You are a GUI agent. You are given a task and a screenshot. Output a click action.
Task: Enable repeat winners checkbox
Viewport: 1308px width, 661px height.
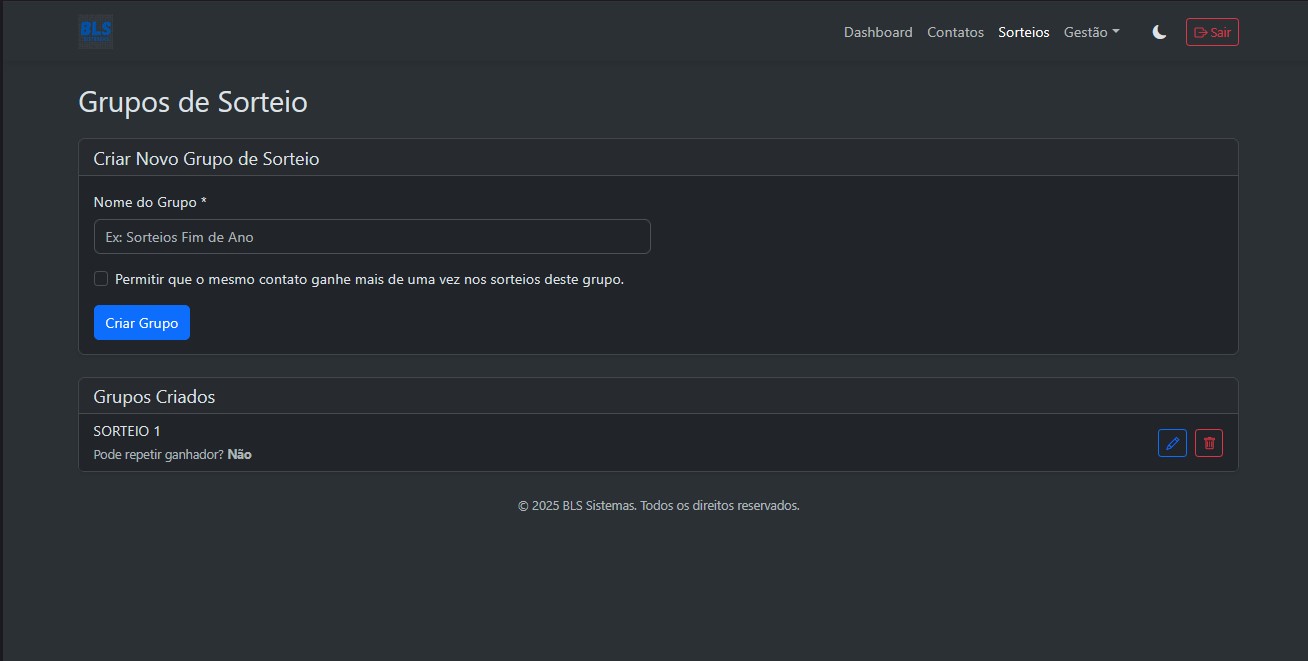(101, 279)
